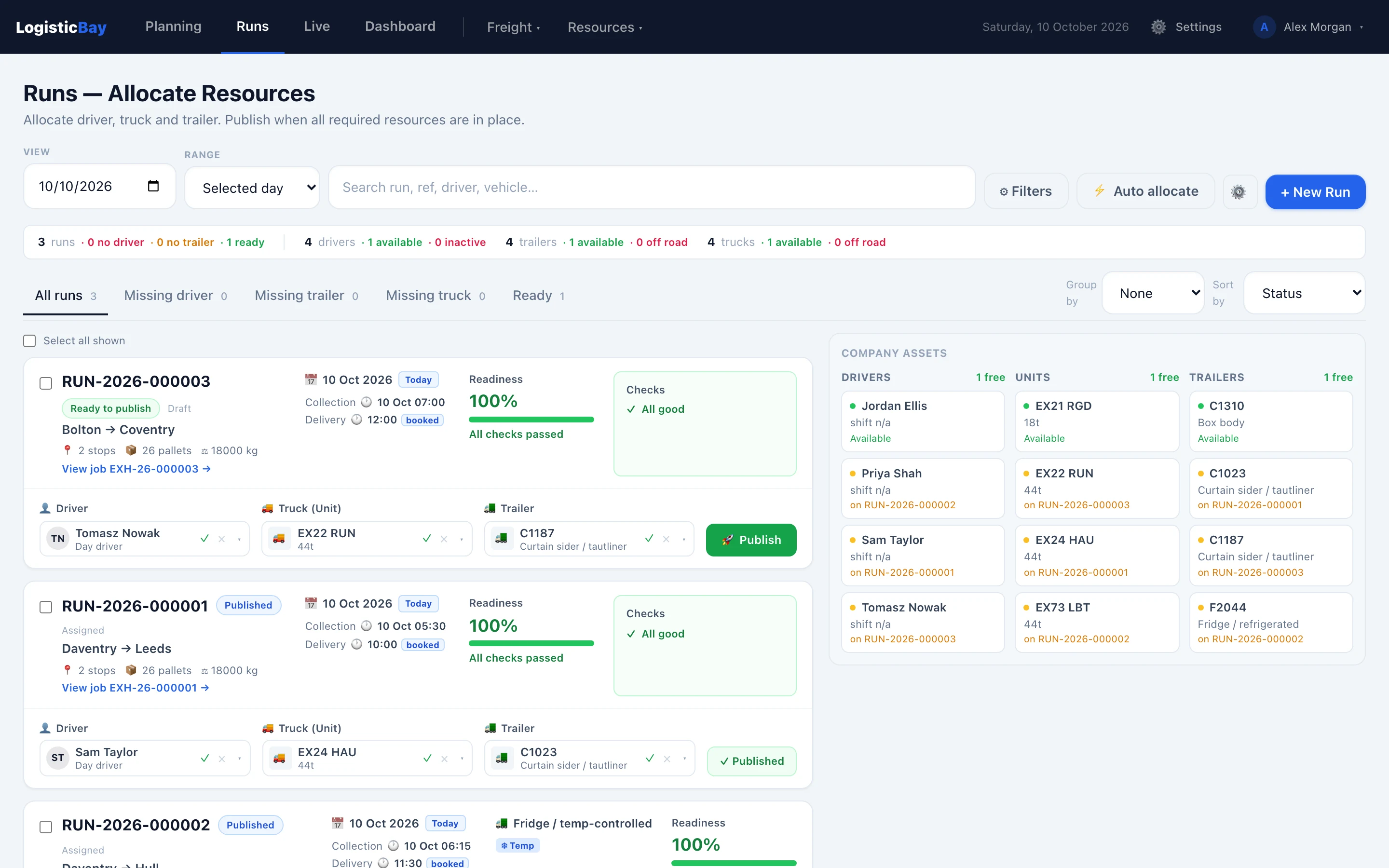
Task: Select the checkbox for RUN-2026-000002
Action: tap(46, 827)
